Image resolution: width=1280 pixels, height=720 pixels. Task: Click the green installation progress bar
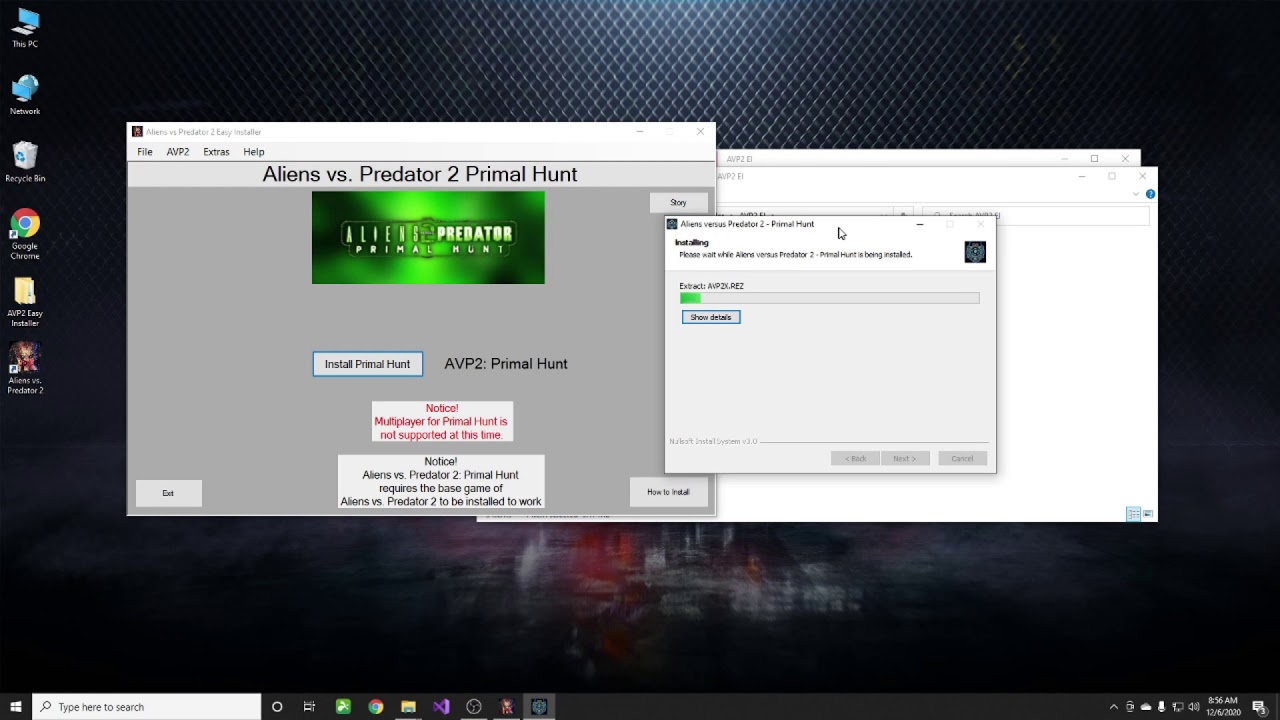830,298
